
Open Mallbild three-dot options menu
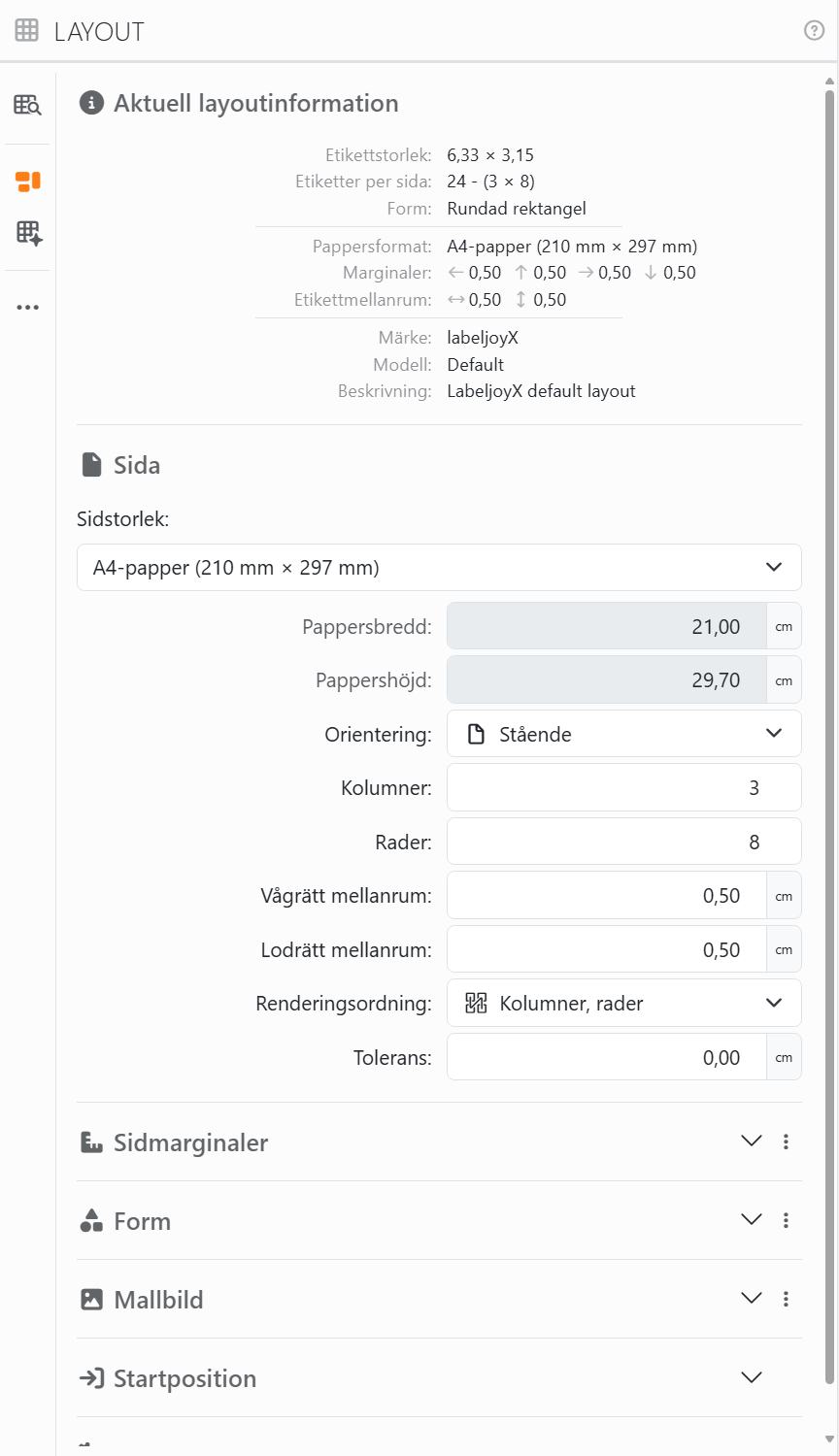(x=786, y=1299)
